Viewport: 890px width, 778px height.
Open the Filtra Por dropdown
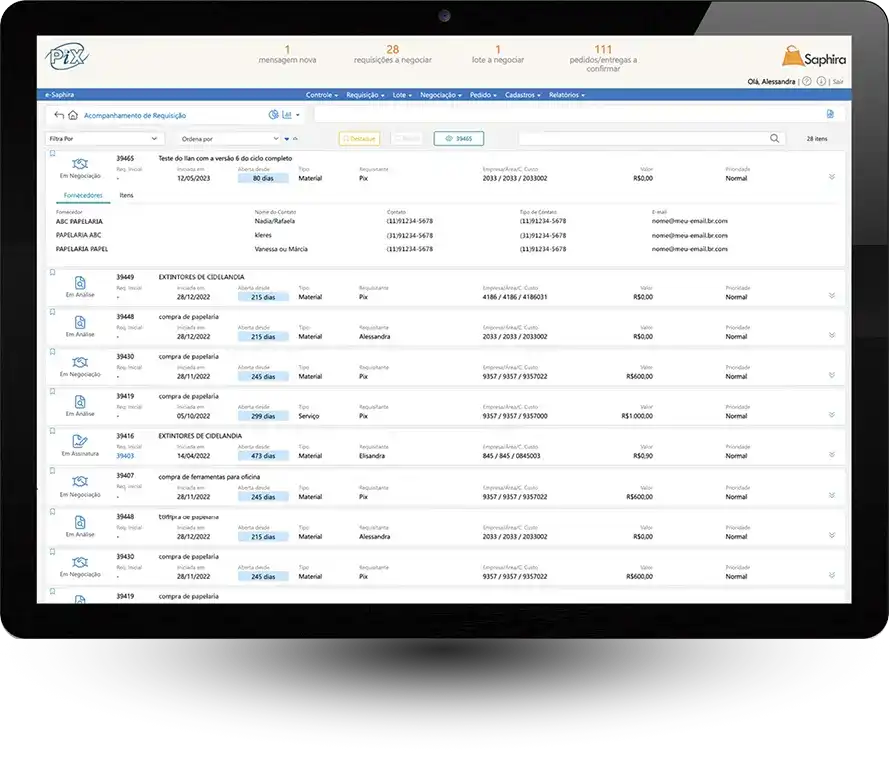pyautogui.click(x=104, y=139)
